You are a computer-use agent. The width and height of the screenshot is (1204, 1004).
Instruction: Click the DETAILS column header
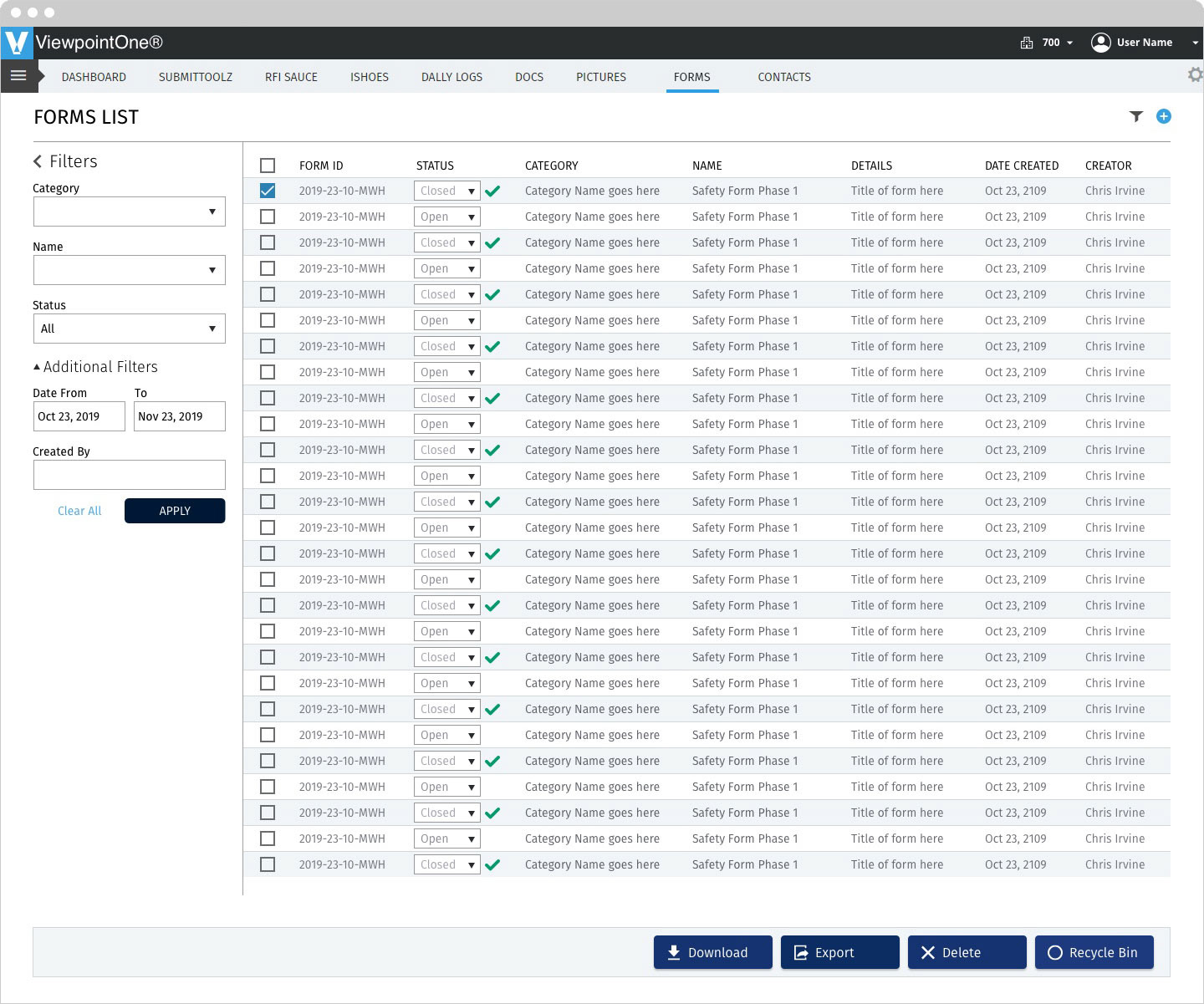pos(871,166)
